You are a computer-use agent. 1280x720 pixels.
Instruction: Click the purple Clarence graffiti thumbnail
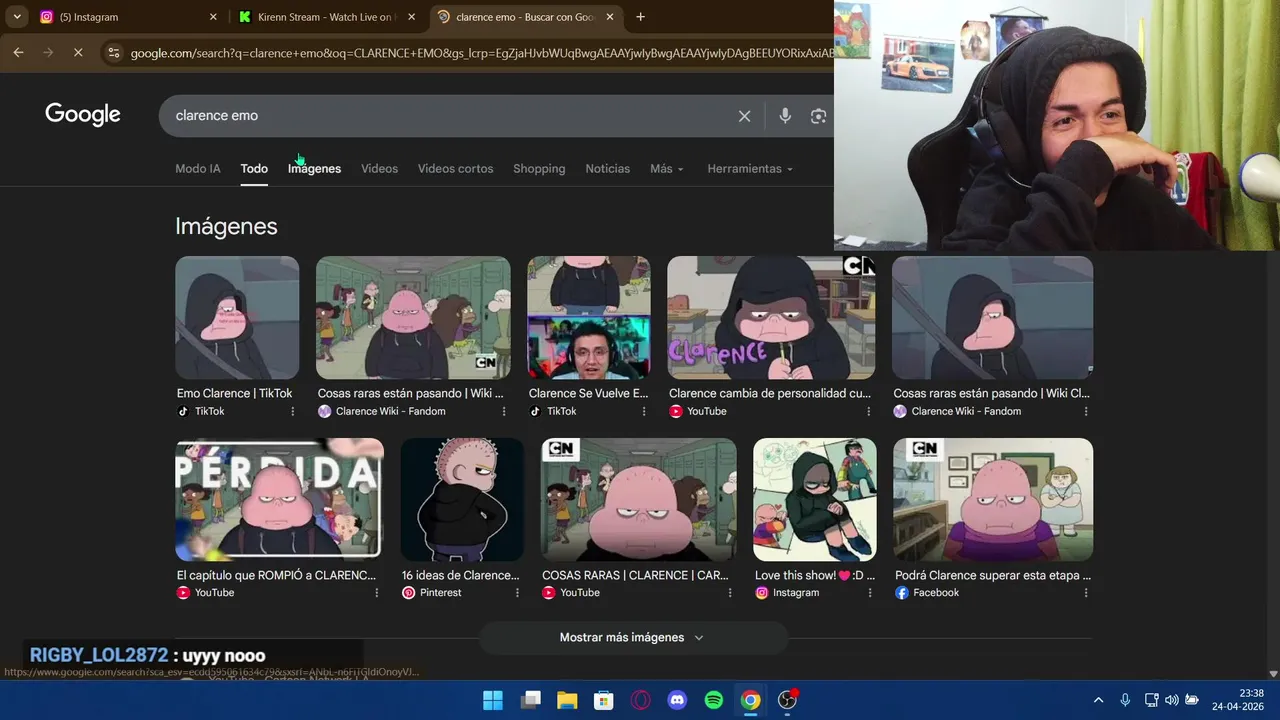(x=771, y=318)
